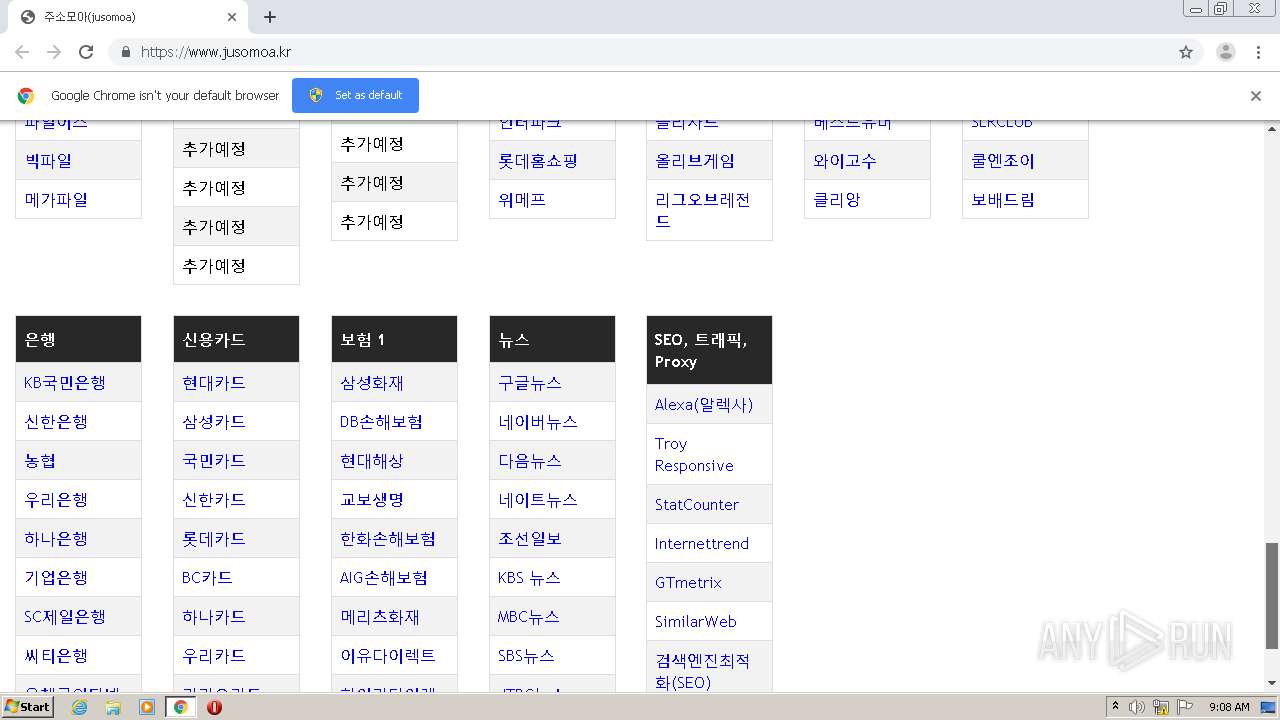Click the browser back arrow
The width and height of the screenshot is (1280, 720).
(22, 52)
